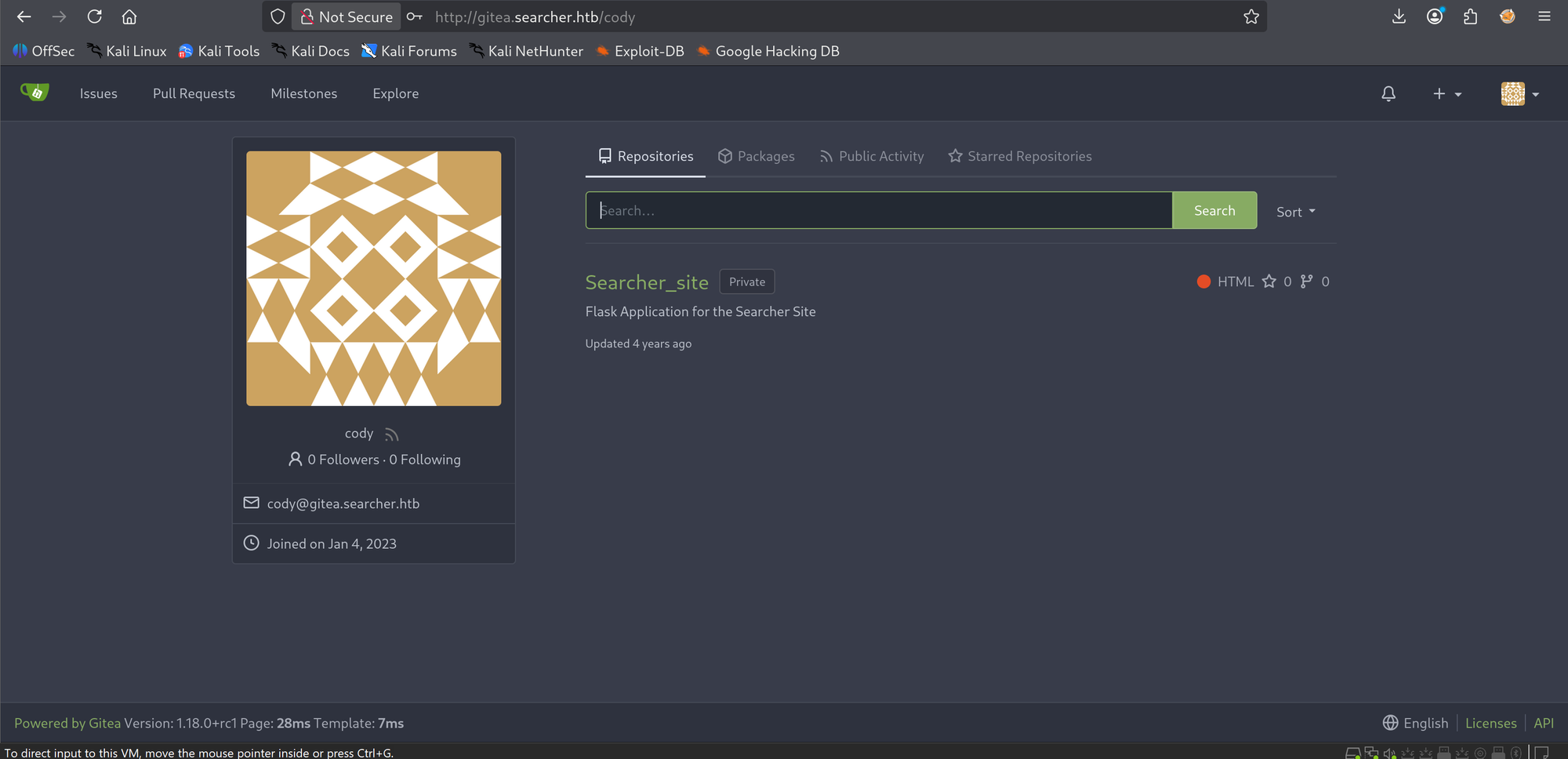Go to Milestones in the navigation bar
This screenshot has width=1568, height=759.
coord(304,93)
